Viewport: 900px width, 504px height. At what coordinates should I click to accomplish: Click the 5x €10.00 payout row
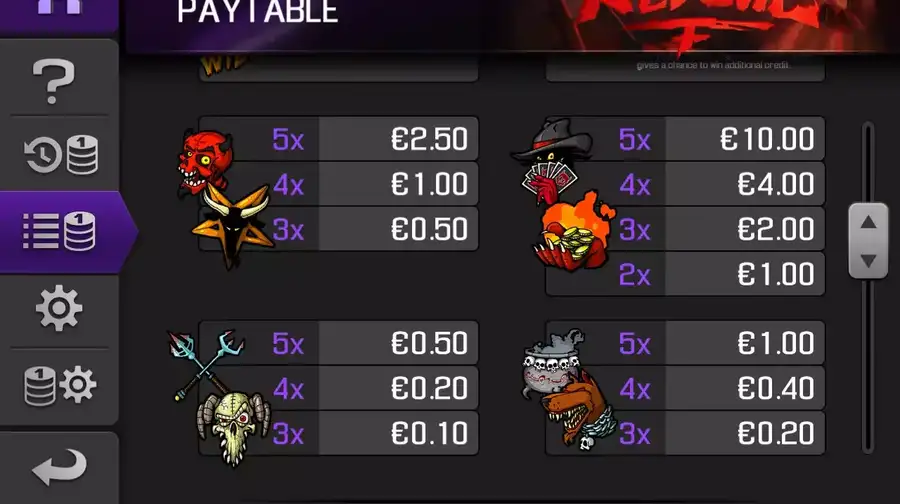tap(685, 139)
